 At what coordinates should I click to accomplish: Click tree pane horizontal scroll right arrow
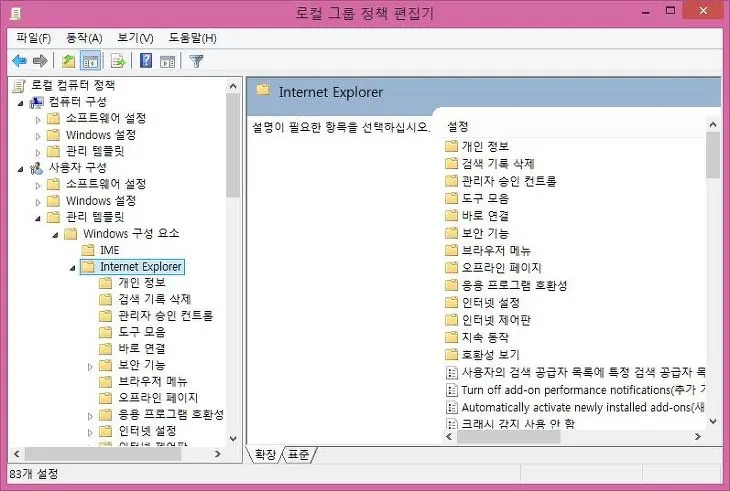[x=217, y=454]
